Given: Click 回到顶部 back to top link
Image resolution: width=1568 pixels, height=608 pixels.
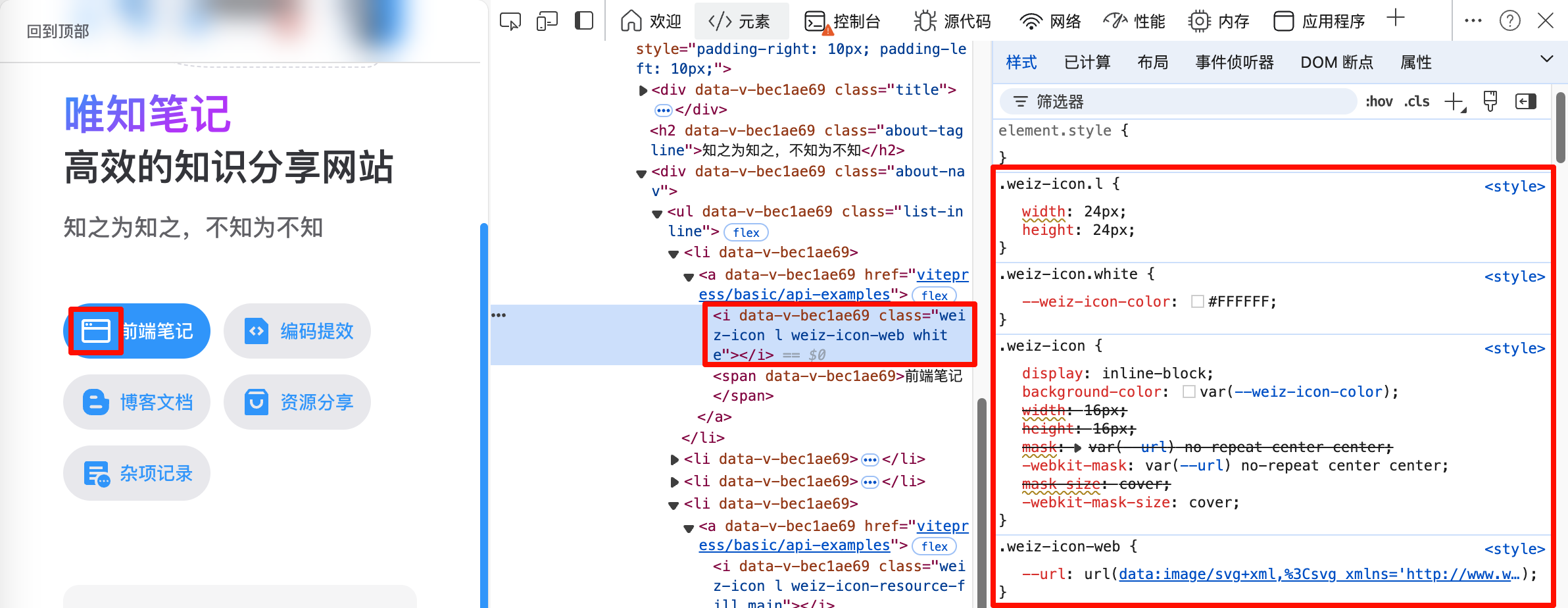Looking at the screenshot, I should [x=57, y=31].
